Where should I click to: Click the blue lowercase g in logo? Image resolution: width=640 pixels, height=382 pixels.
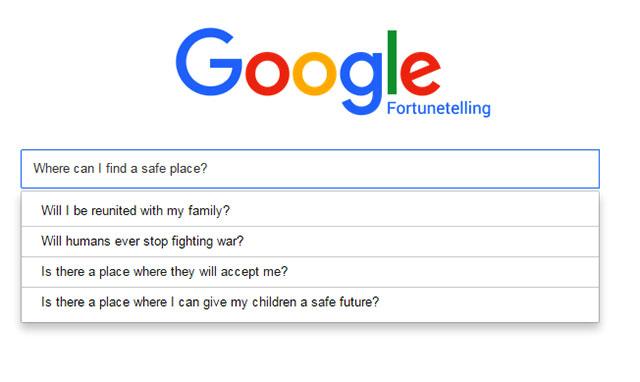click(361, 83)
